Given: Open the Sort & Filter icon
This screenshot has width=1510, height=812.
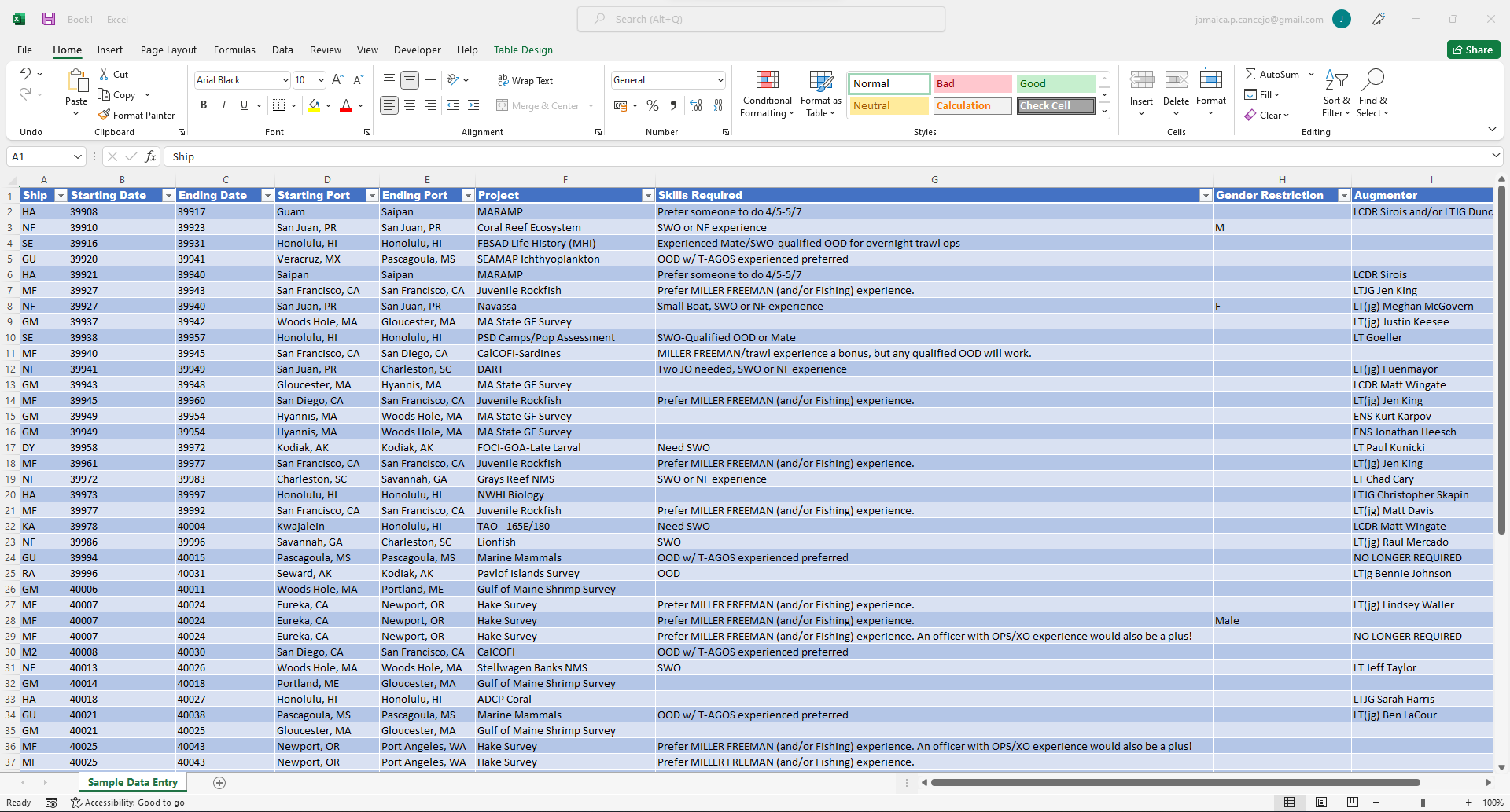Looking at the screenshot, I should pyautogui.click(x=1336, y=79).
